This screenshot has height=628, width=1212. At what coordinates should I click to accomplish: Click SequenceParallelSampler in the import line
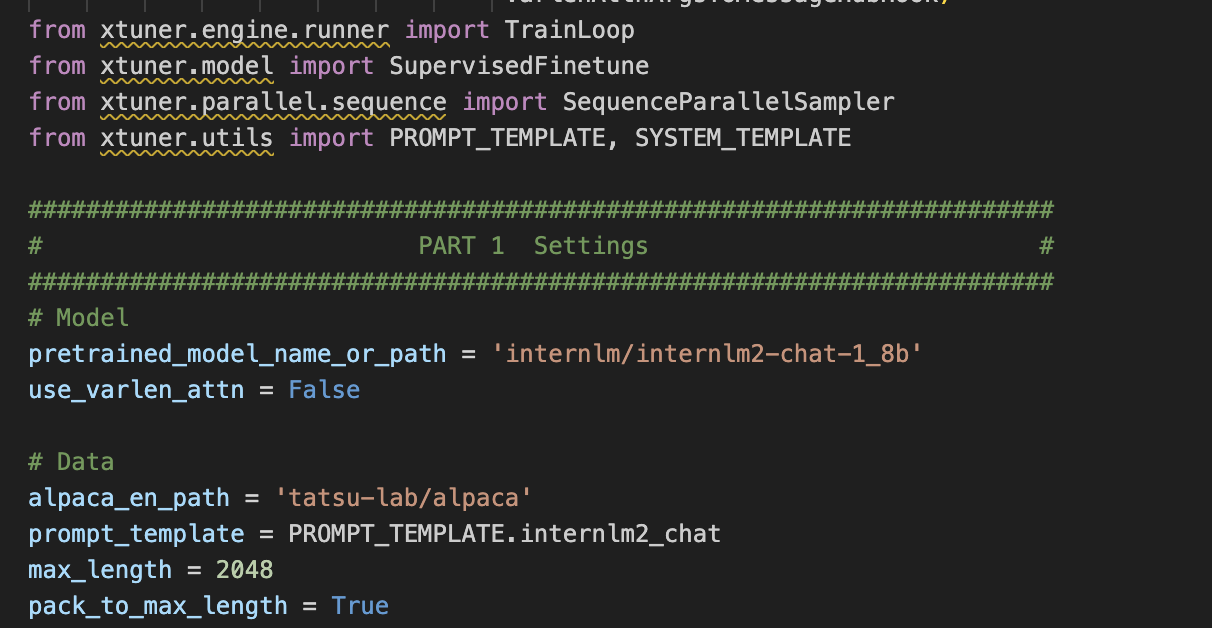pos(728,102)
